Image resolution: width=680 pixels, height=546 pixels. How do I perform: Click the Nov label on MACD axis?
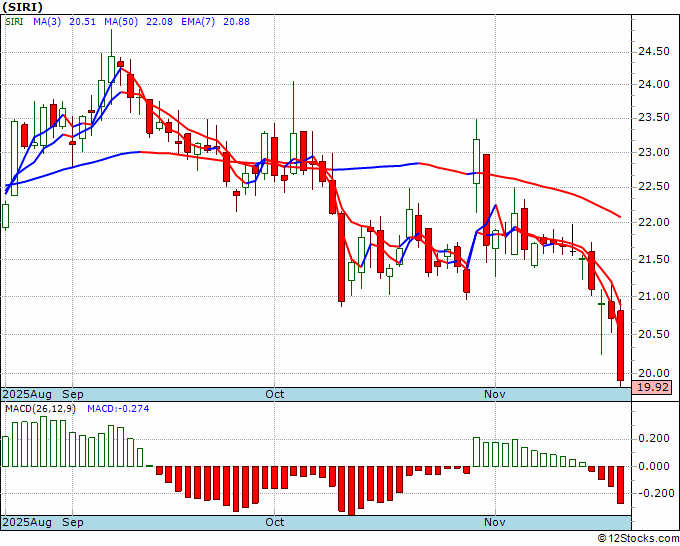tap(495, 522)
